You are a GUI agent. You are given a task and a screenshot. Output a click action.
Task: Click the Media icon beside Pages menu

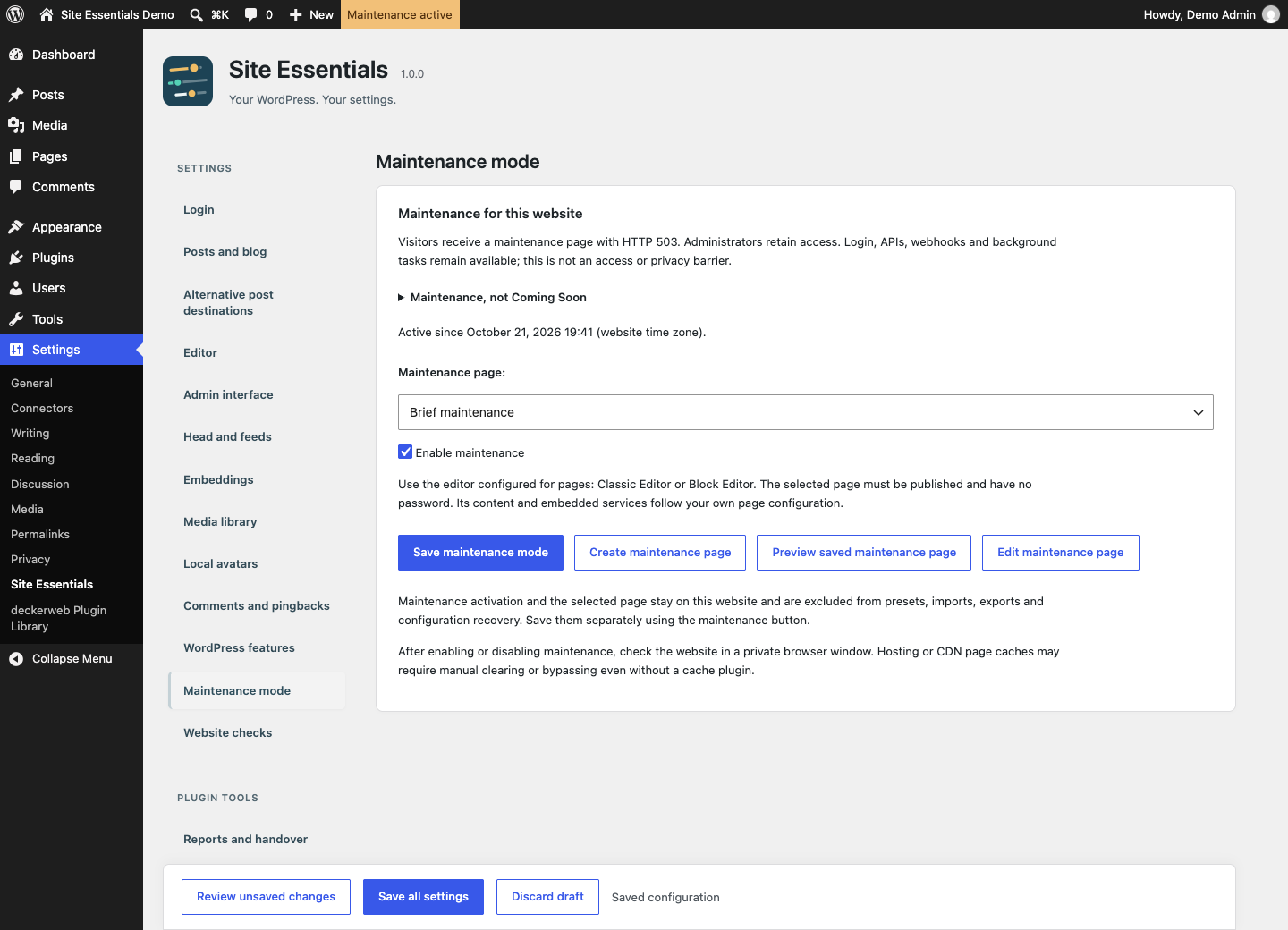click(x=16, y=125)
